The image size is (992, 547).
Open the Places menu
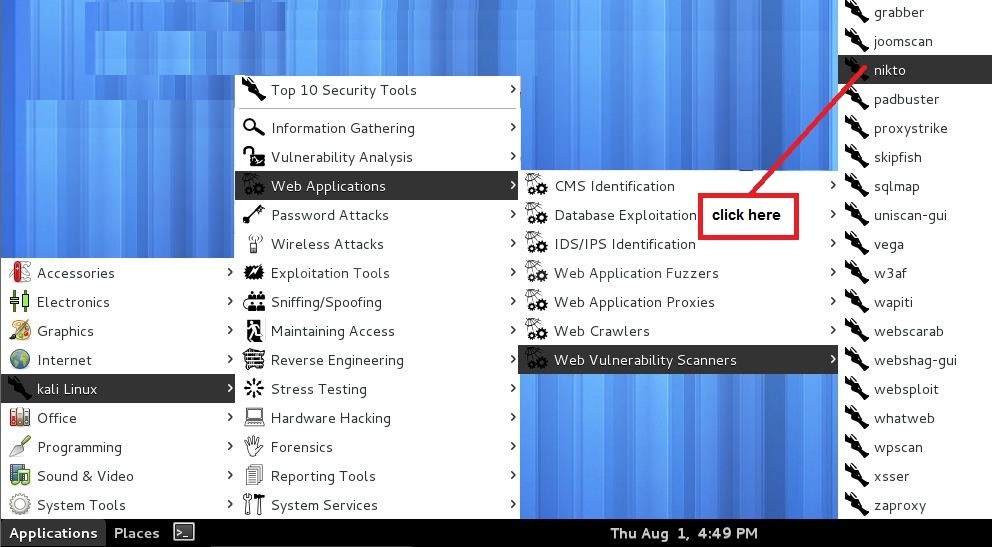pos(136,533)
